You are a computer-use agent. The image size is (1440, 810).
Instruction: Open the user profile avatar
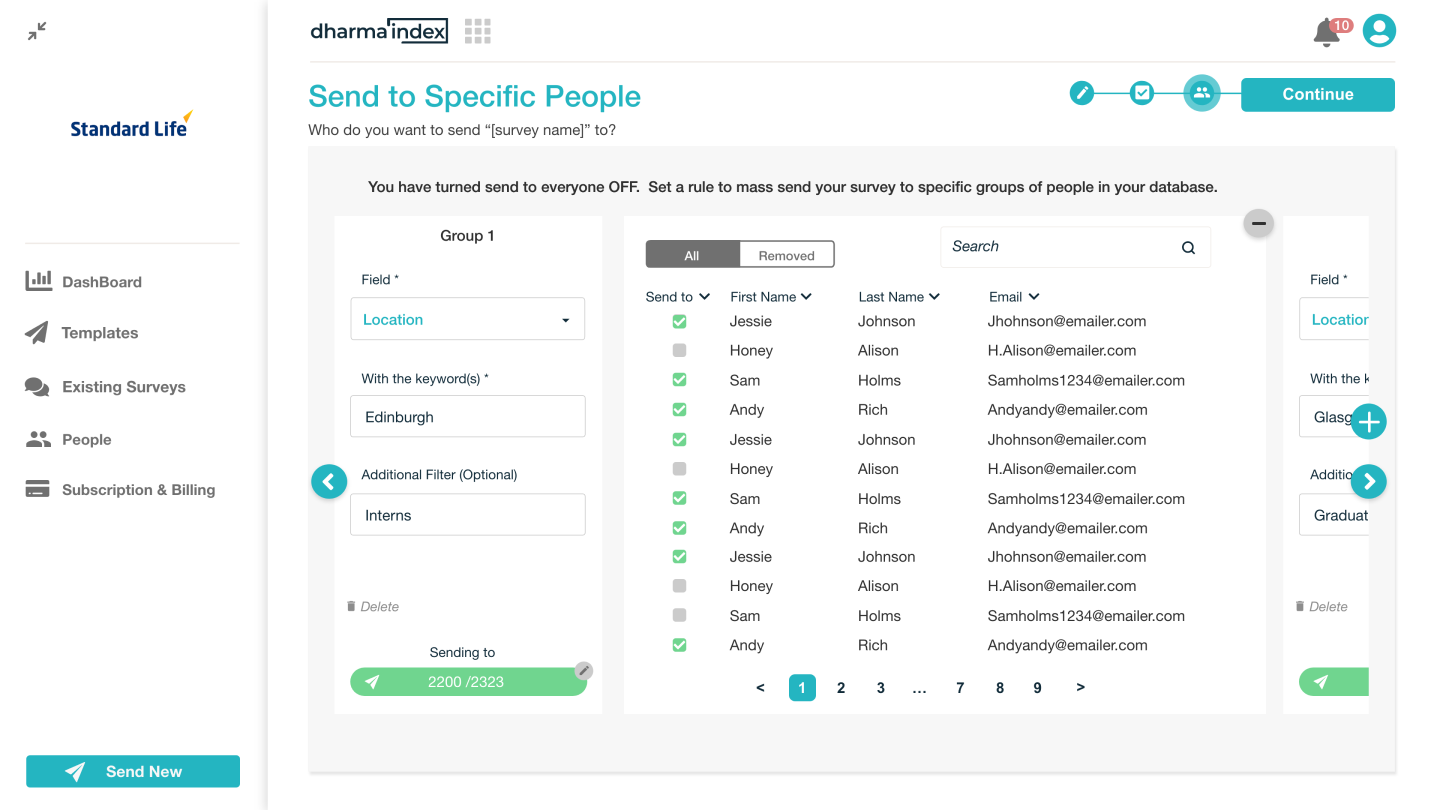pos(1379,31)
